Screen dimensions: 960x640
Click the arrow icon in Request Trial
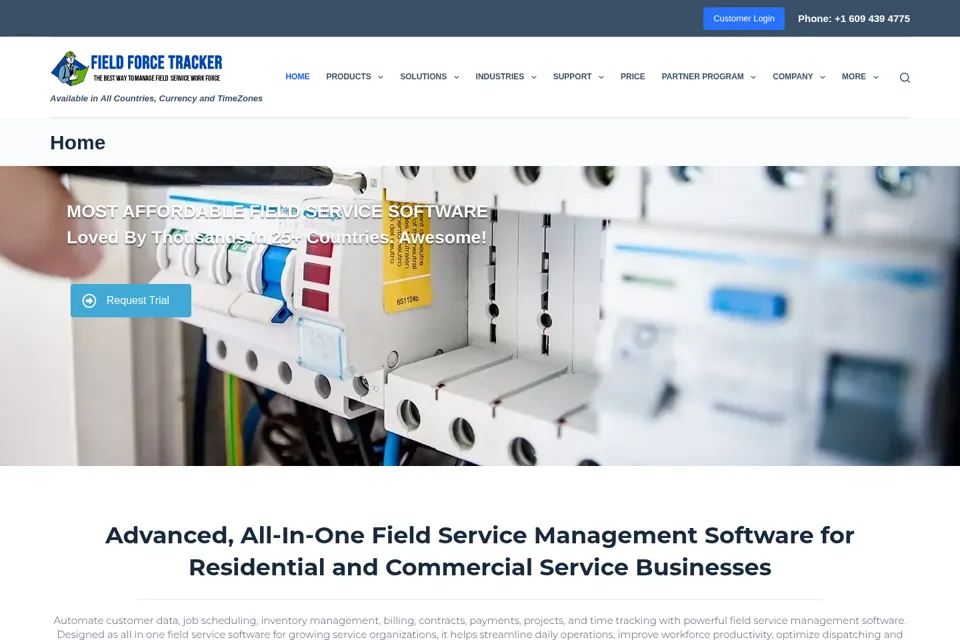tap(89, 301)
